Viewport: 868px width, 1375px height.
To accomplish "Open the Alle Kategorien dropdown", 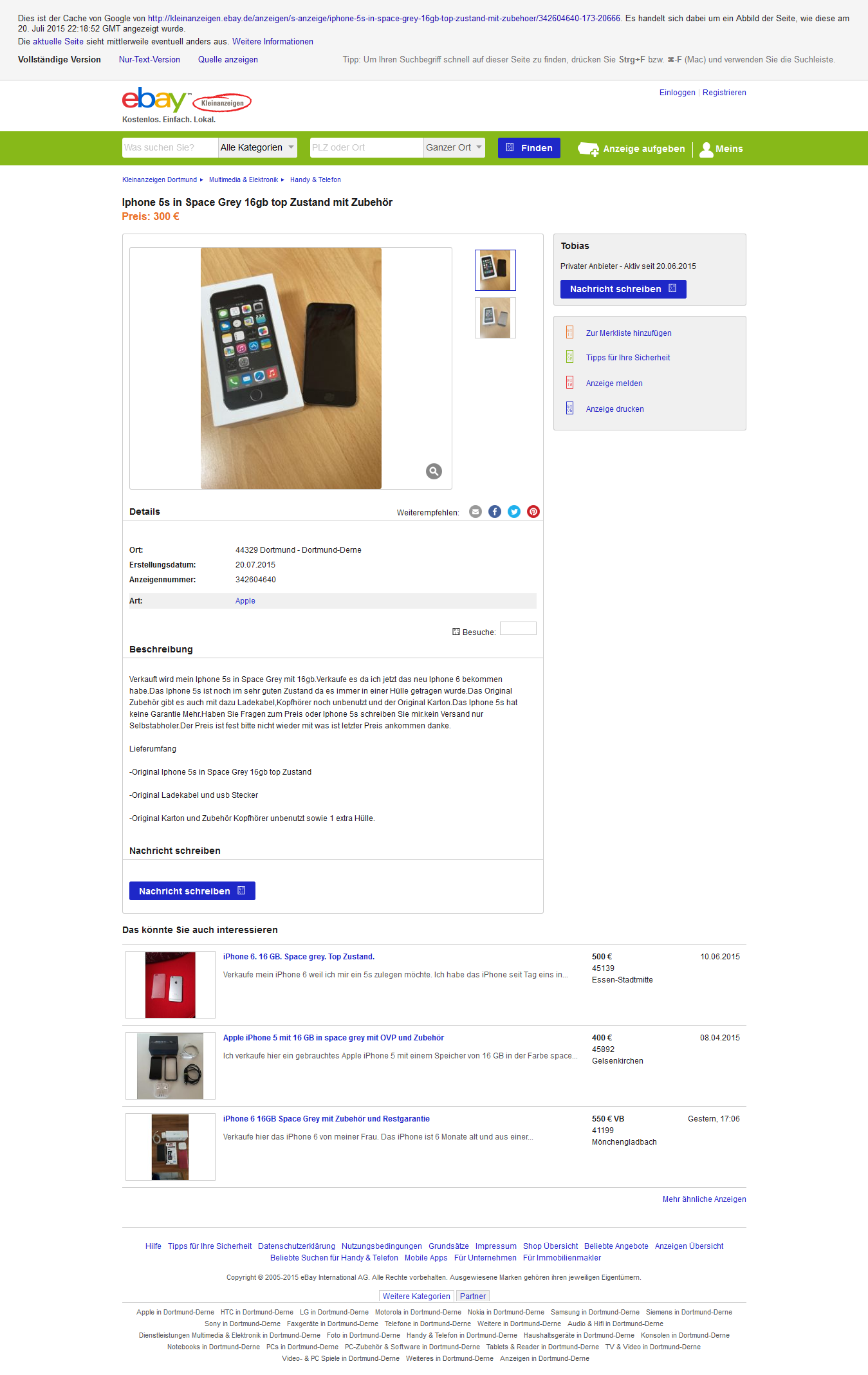I will click(257, 147).
